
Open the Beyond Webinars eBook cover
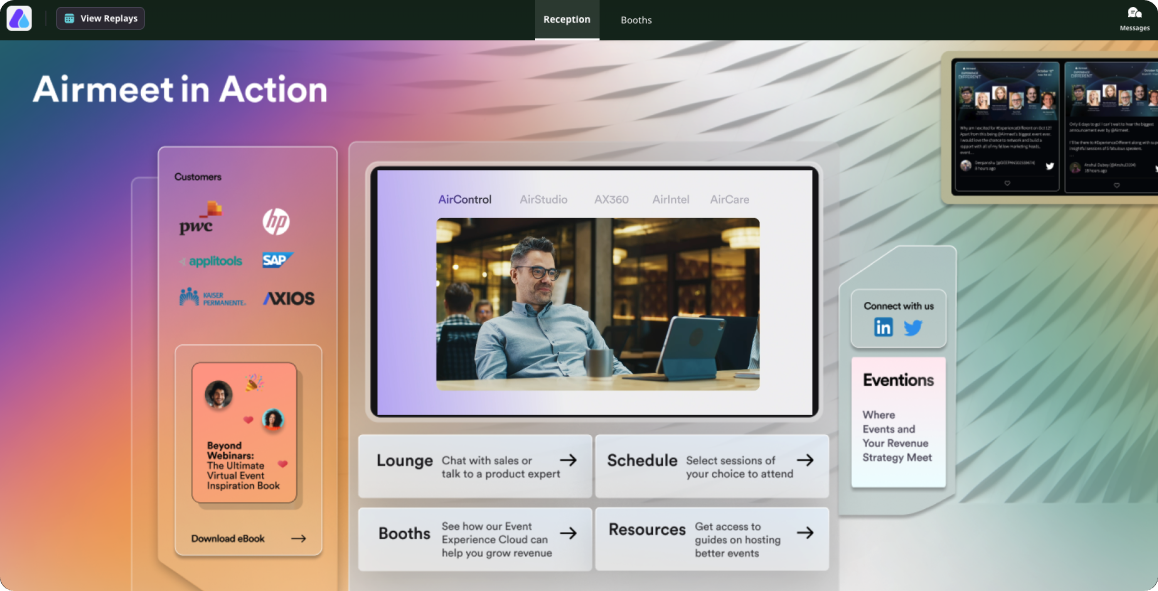point(244,433)
